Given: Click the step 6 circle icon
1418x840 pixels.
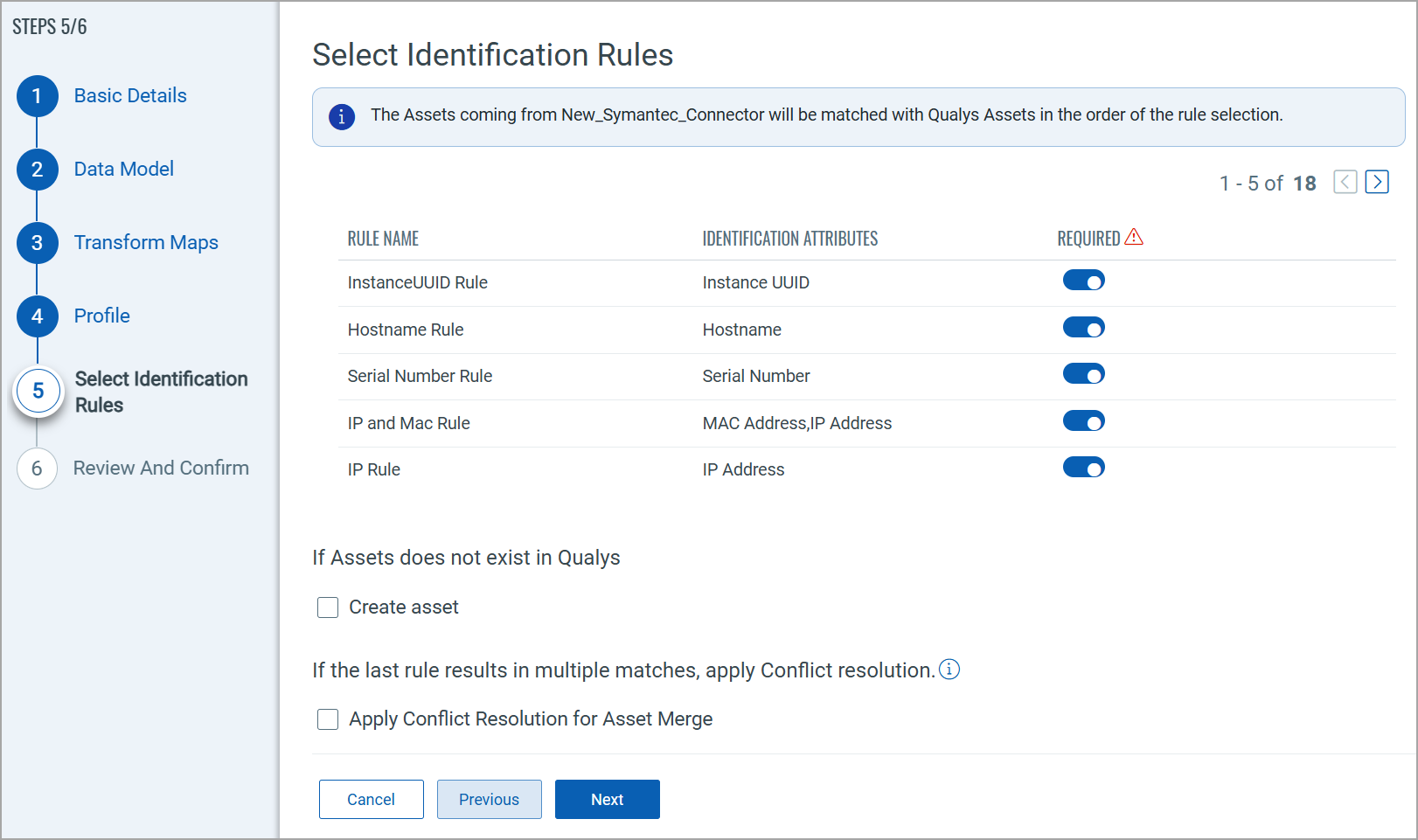Looking at the screenshot, I should click(x=37, y=469).
